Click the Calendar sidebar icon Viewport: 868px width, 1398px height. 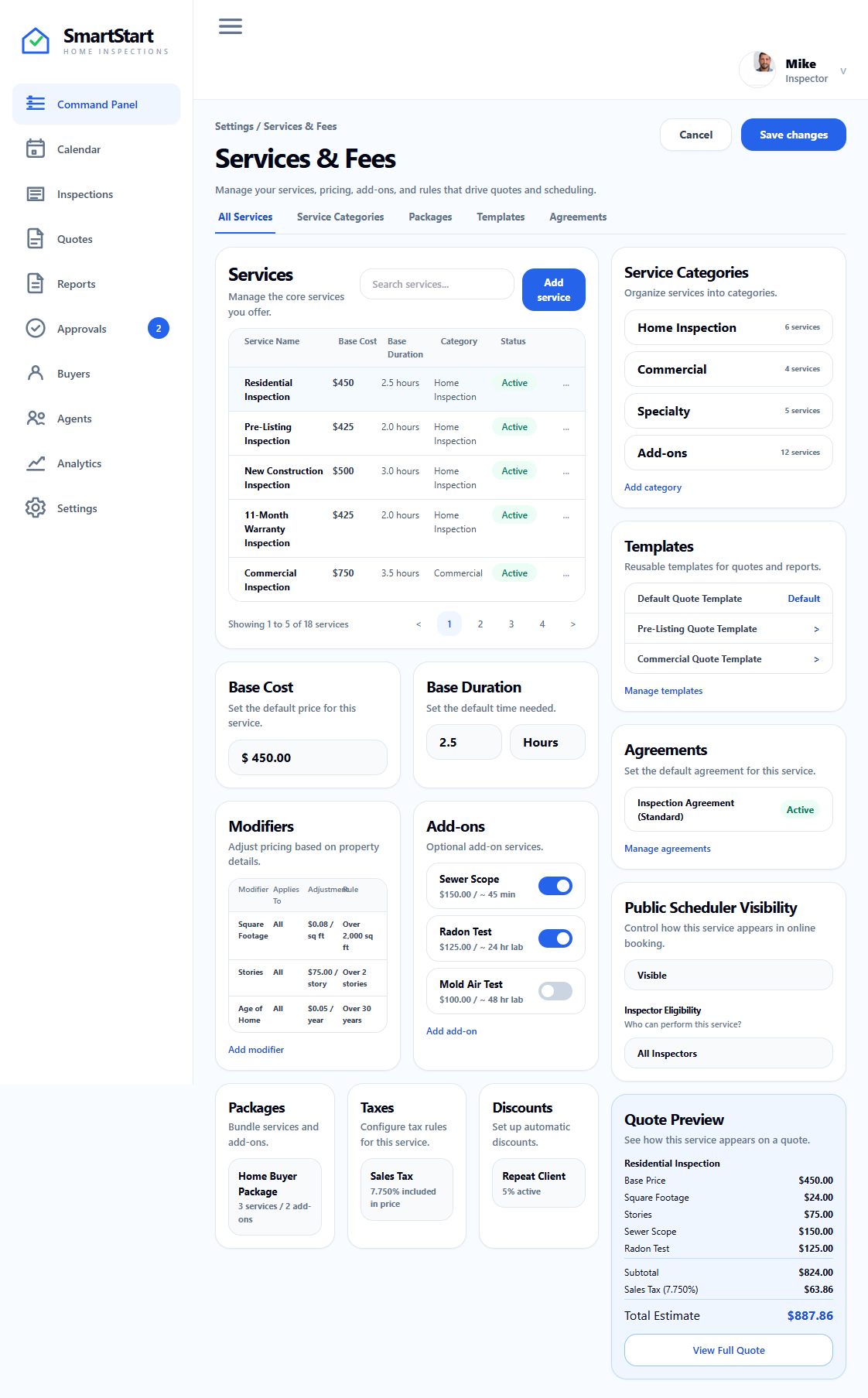pyautogui.click(x=36, y=149)
